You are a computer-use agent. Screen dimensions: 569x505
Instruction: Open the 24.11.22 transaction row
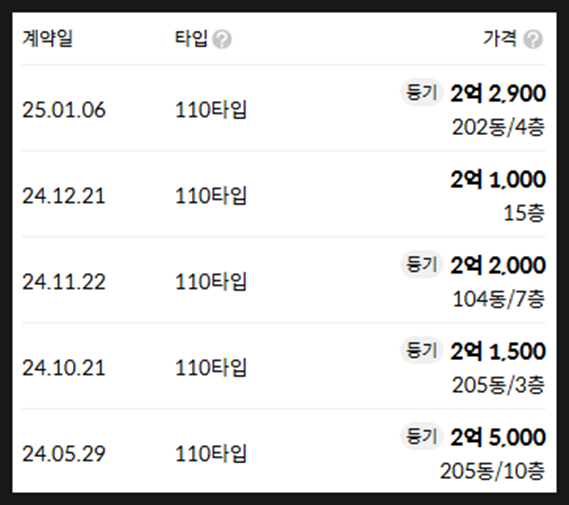(283, 280)
